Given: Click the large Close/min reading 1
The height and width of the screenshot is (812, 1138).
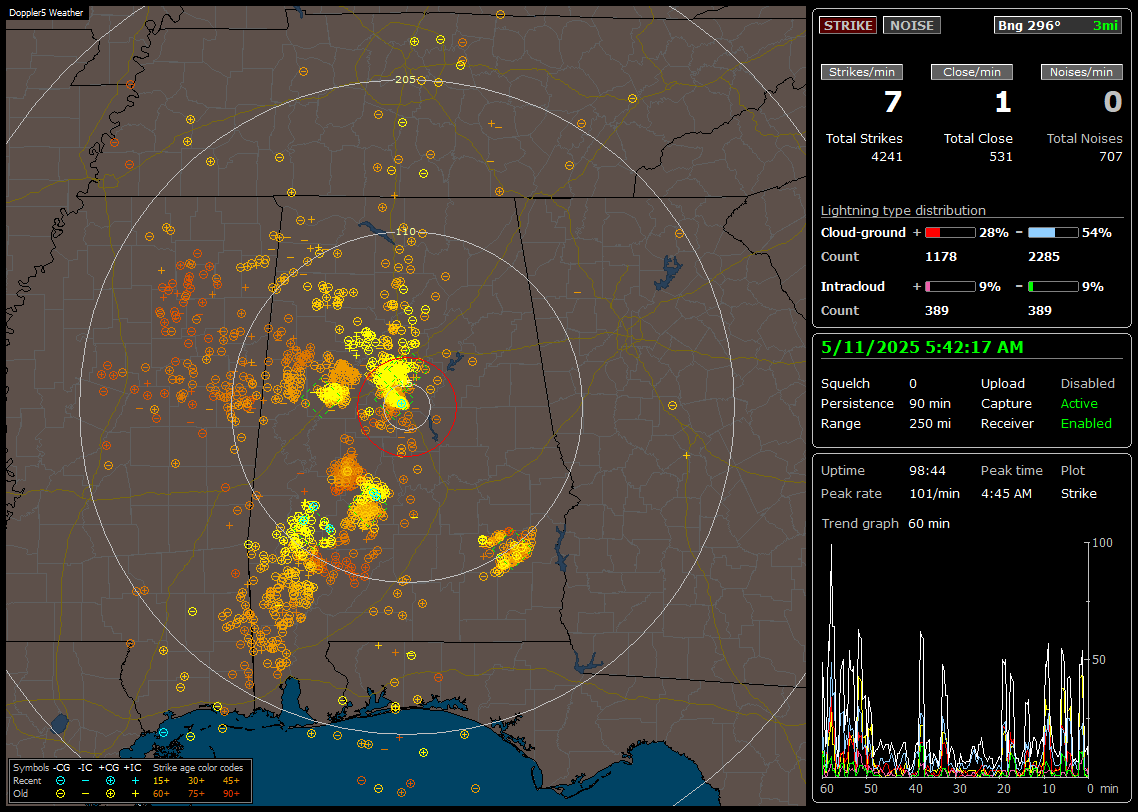Looking at the screenshot, I should [x=1003, y=102].
